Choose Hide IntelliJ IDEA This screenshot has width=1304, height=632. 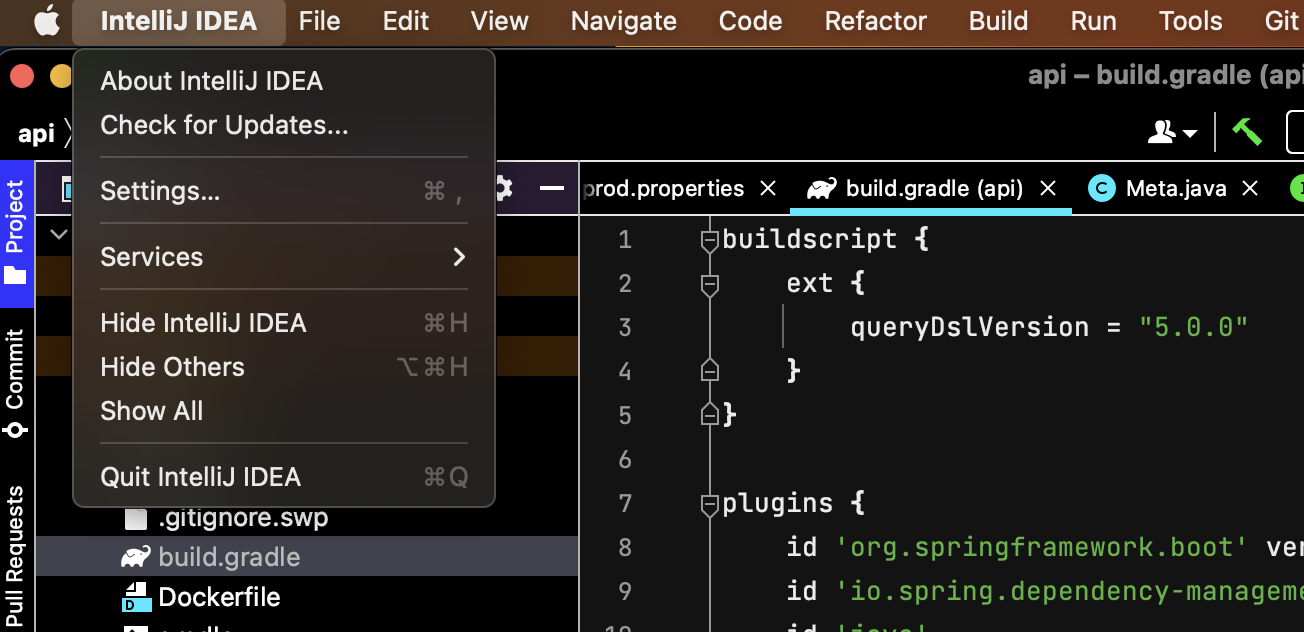tap(284, 323)
